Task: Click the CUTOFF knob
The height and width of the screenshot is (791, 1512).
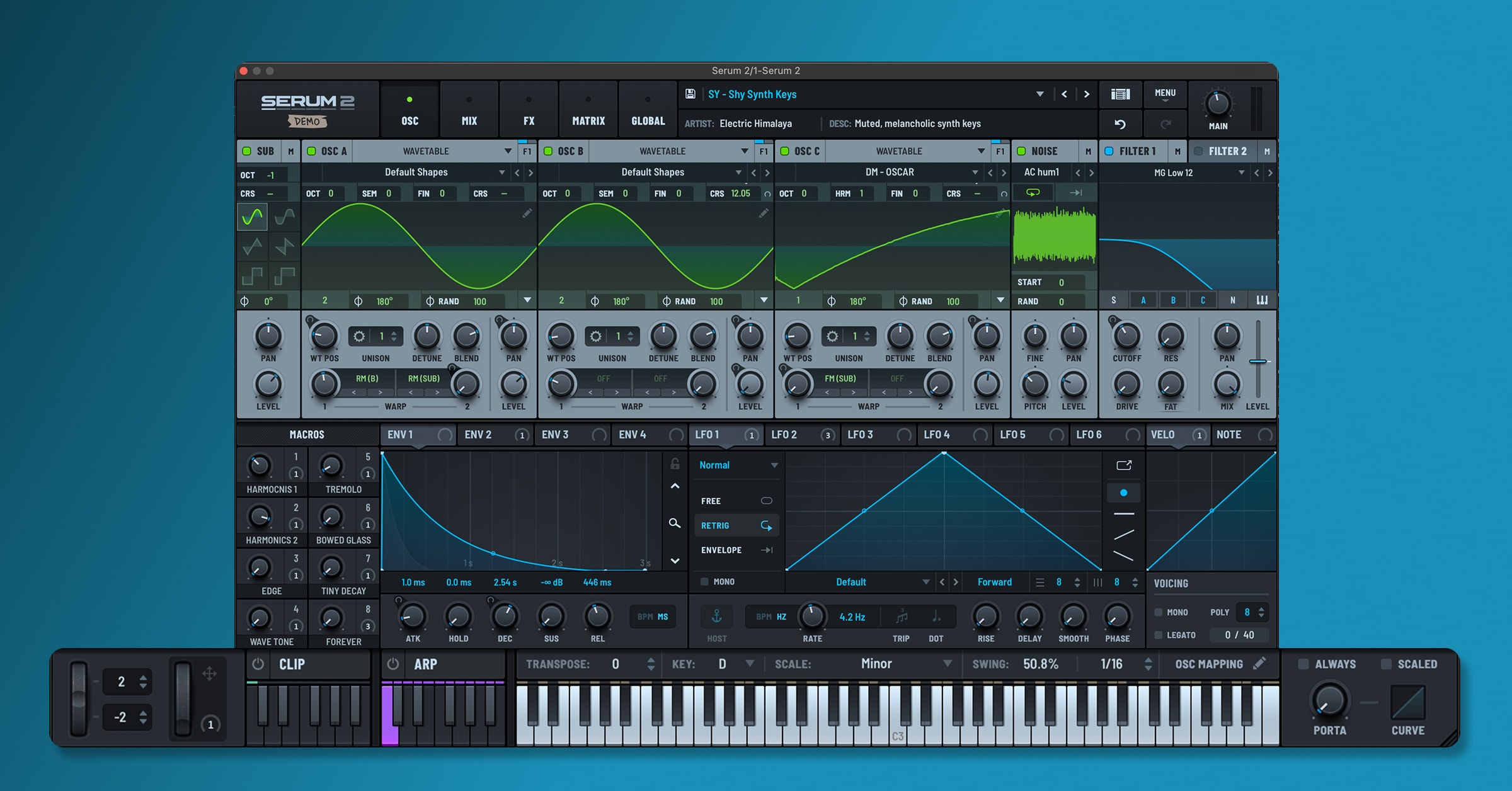Action: click(x=1126, y=337)
